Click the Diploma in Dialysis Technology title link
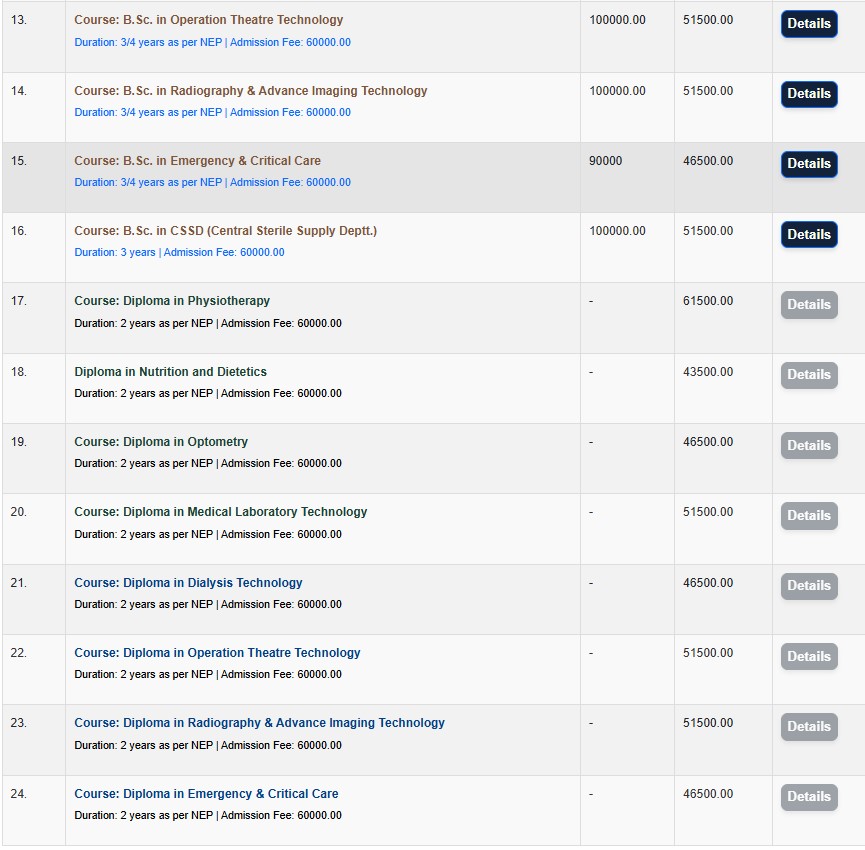Image resolution: width=865 pixels, height=850 pixels. tap(188, 583)
